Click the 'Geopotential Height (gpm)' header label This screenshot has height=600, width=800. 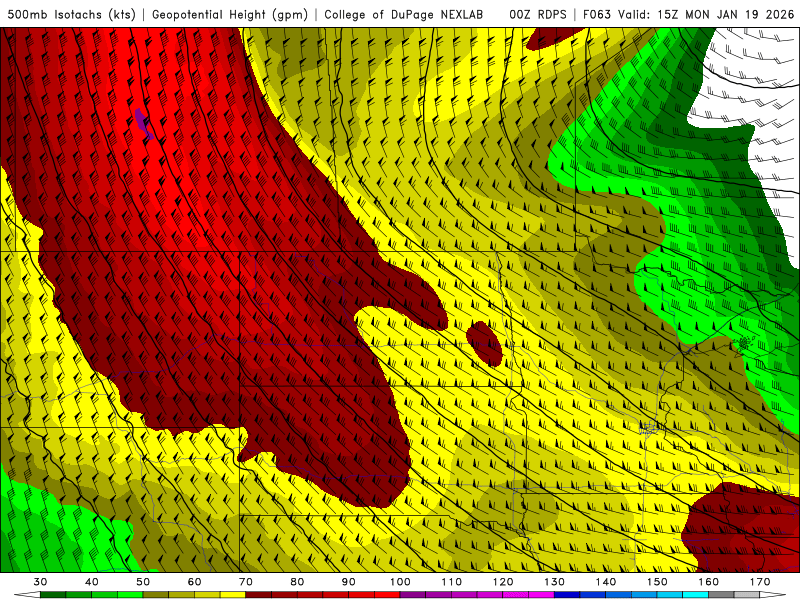pos(230,14)
